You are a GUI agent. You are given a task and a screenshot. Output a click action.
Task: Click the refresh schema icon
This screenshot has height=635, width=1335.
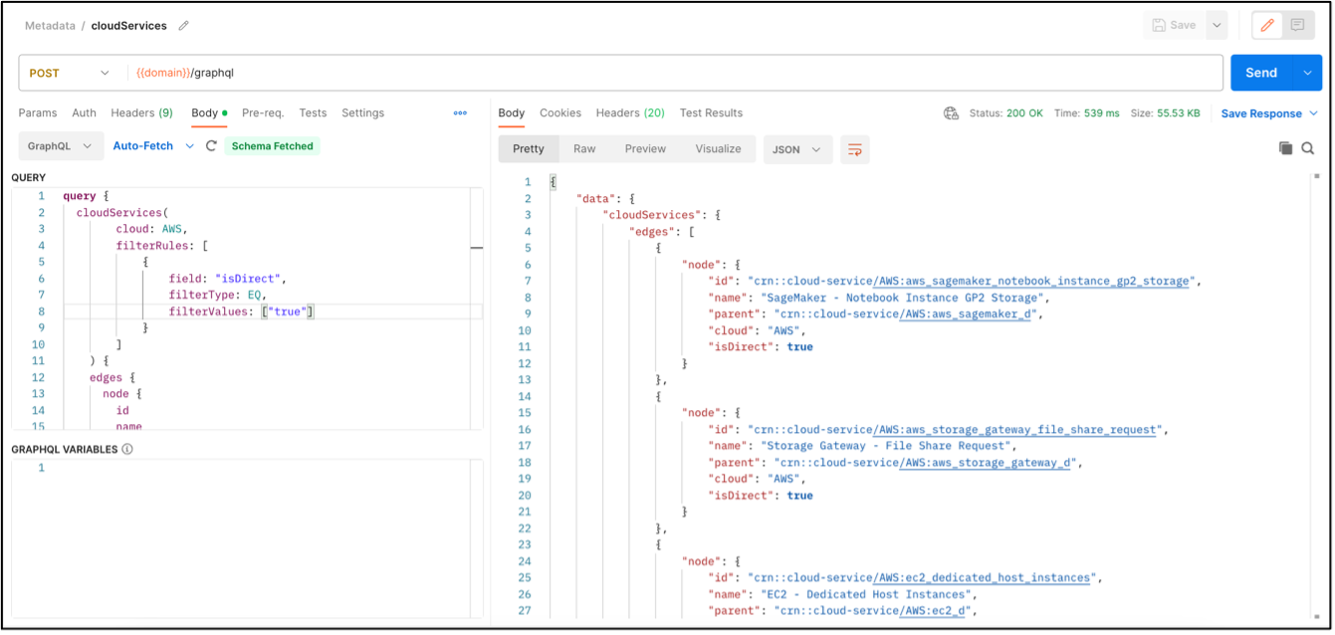[211, 146]
